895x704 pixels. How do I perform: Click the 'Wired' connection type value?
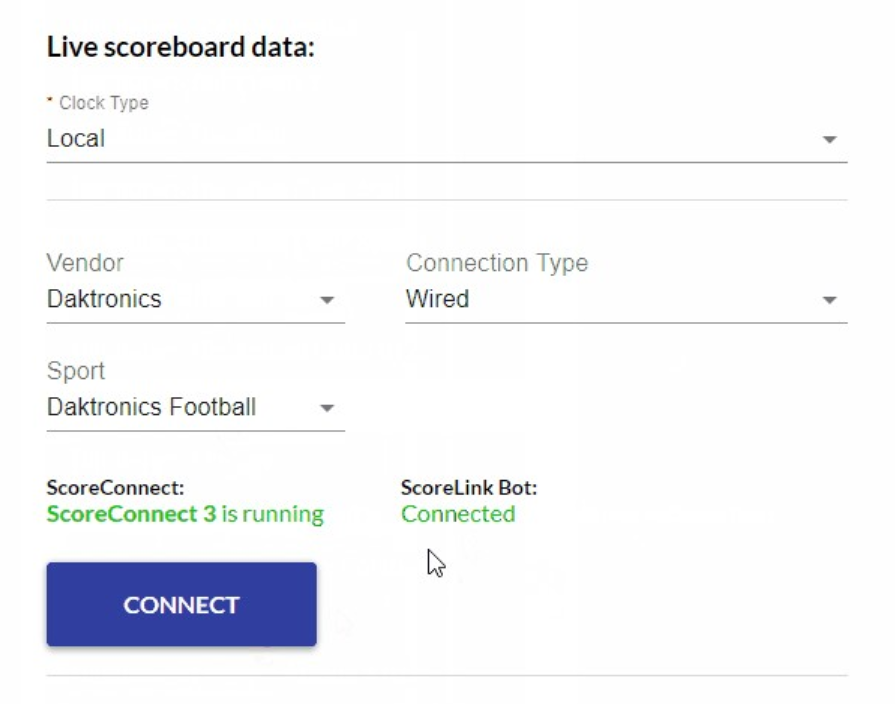pos(438,299)
